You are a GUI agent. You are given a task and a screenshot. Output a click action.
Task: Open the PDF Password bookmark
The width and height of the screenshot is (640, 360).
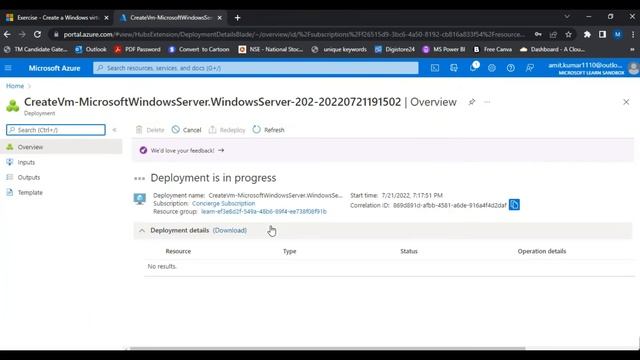[137, 49]
